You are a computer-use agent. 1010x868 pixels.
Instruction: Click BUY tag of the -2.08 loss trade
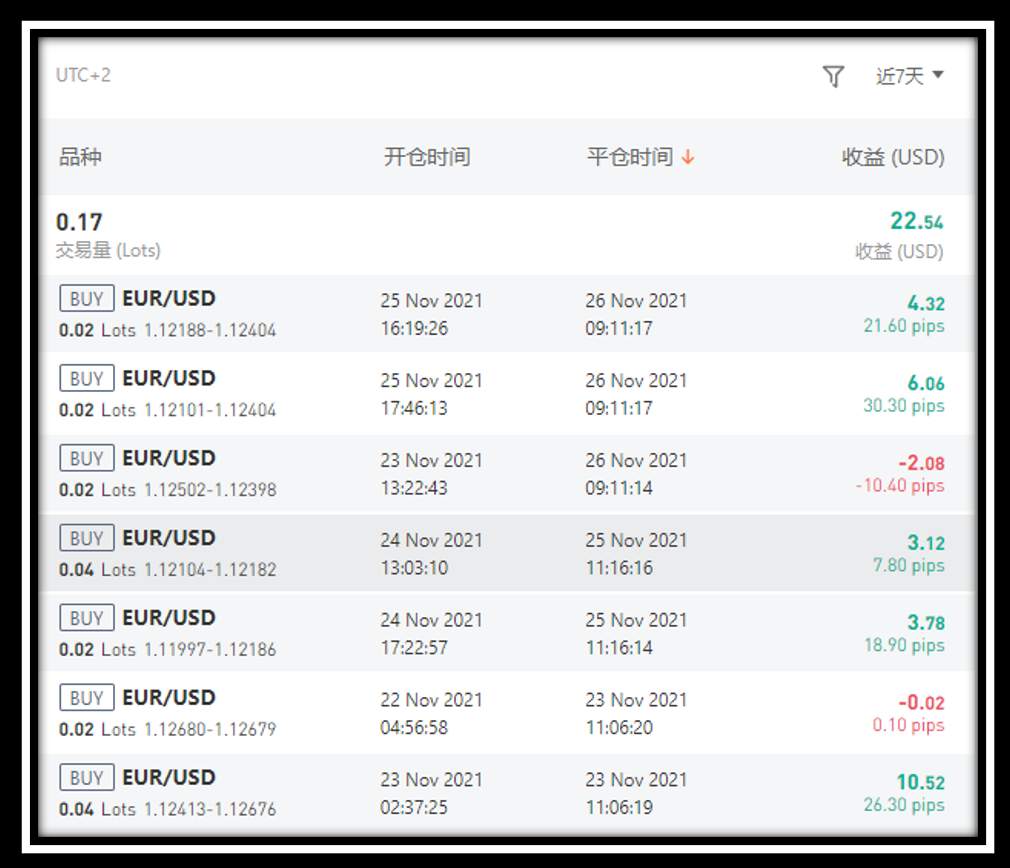point(87,458)
